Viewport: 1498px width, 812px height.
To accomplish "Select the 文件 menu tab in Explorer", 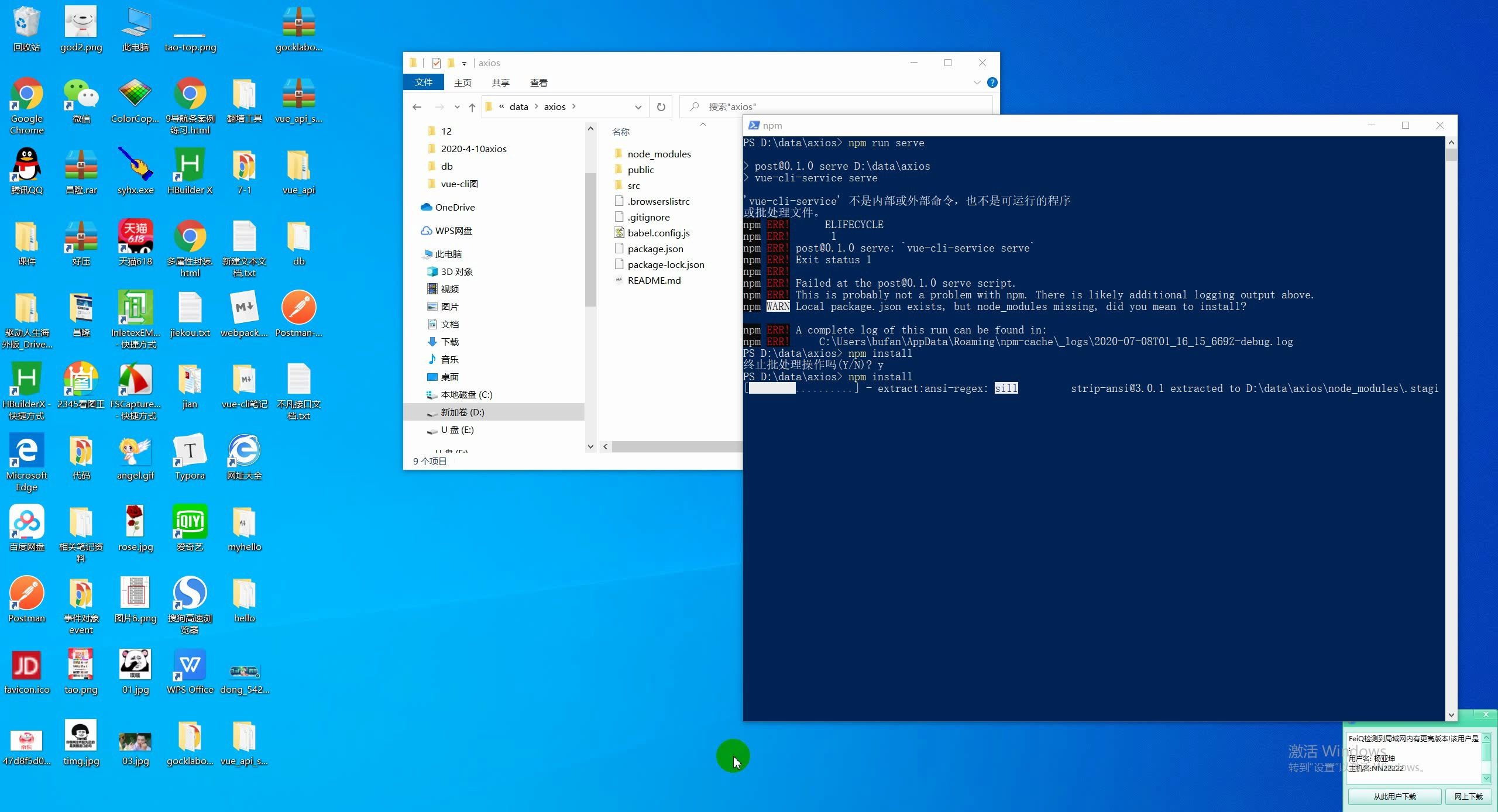I will [x=423, y=82].
